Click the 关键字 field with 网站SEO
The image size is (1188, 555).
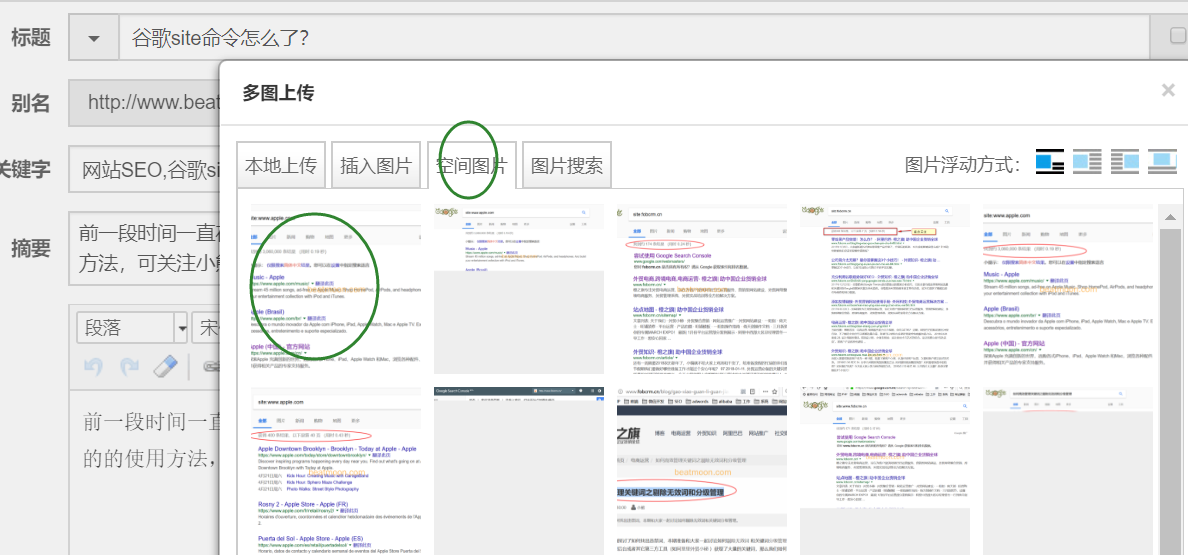144,168
